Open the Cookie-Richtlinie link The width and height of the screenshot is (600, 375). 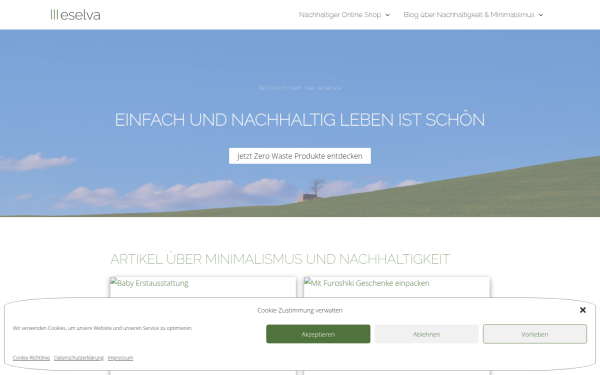[x=31, y=358]
